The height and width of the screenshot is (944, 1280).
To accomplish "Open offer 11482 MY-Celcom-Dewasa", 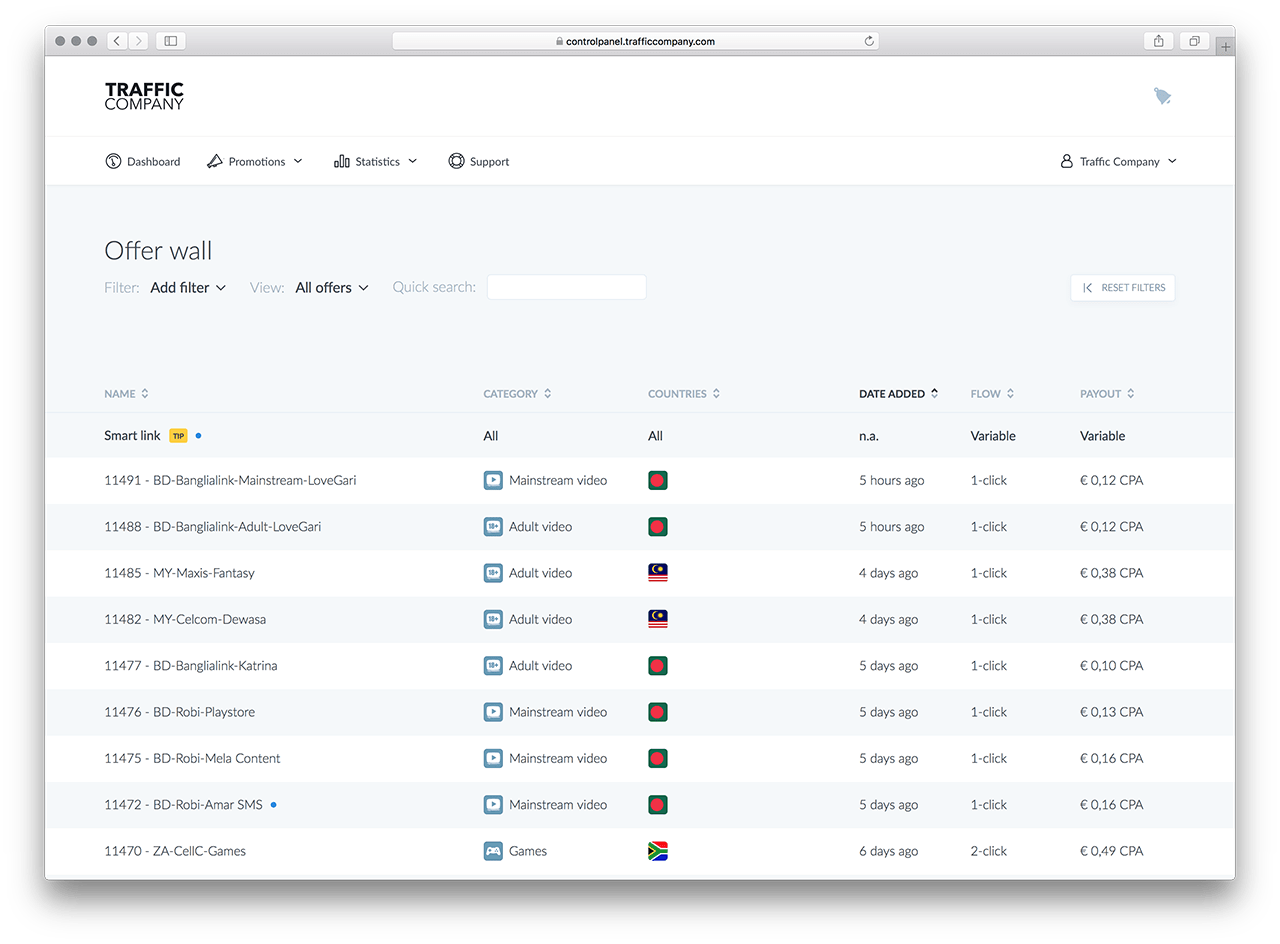I will pyautogui.click(x=185, y=619).
